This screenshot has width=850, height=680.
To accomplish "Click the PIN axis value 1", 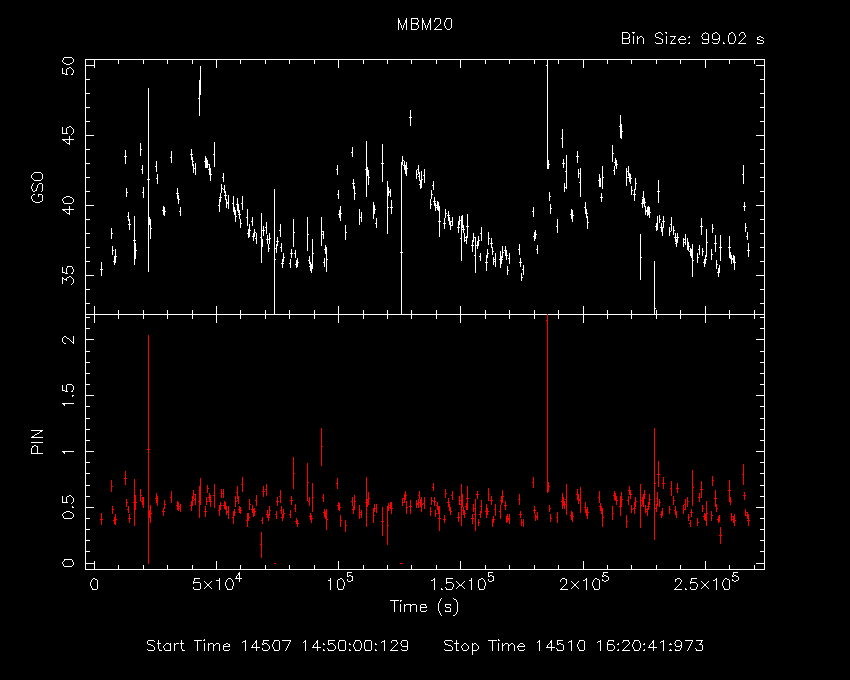I will tap(68, 452).
